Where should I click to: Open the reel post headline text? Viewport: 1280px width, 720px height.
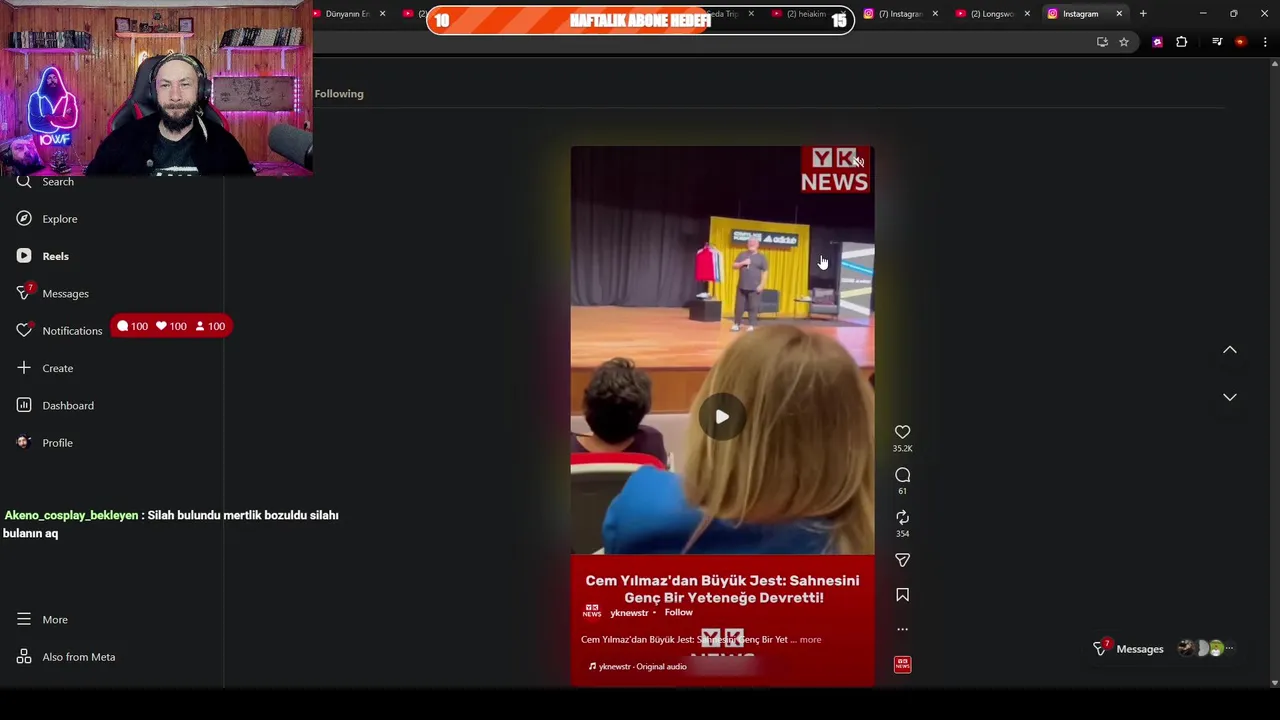[x=722, y=589]
